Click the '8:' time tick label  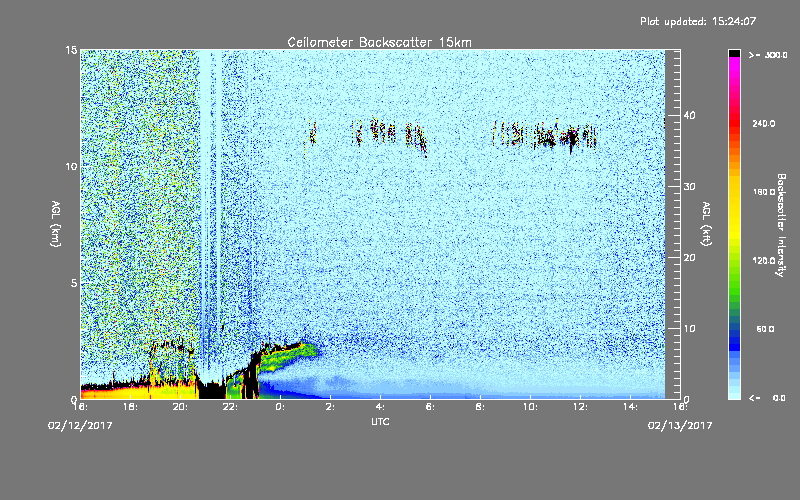click(x=480, y=407)
